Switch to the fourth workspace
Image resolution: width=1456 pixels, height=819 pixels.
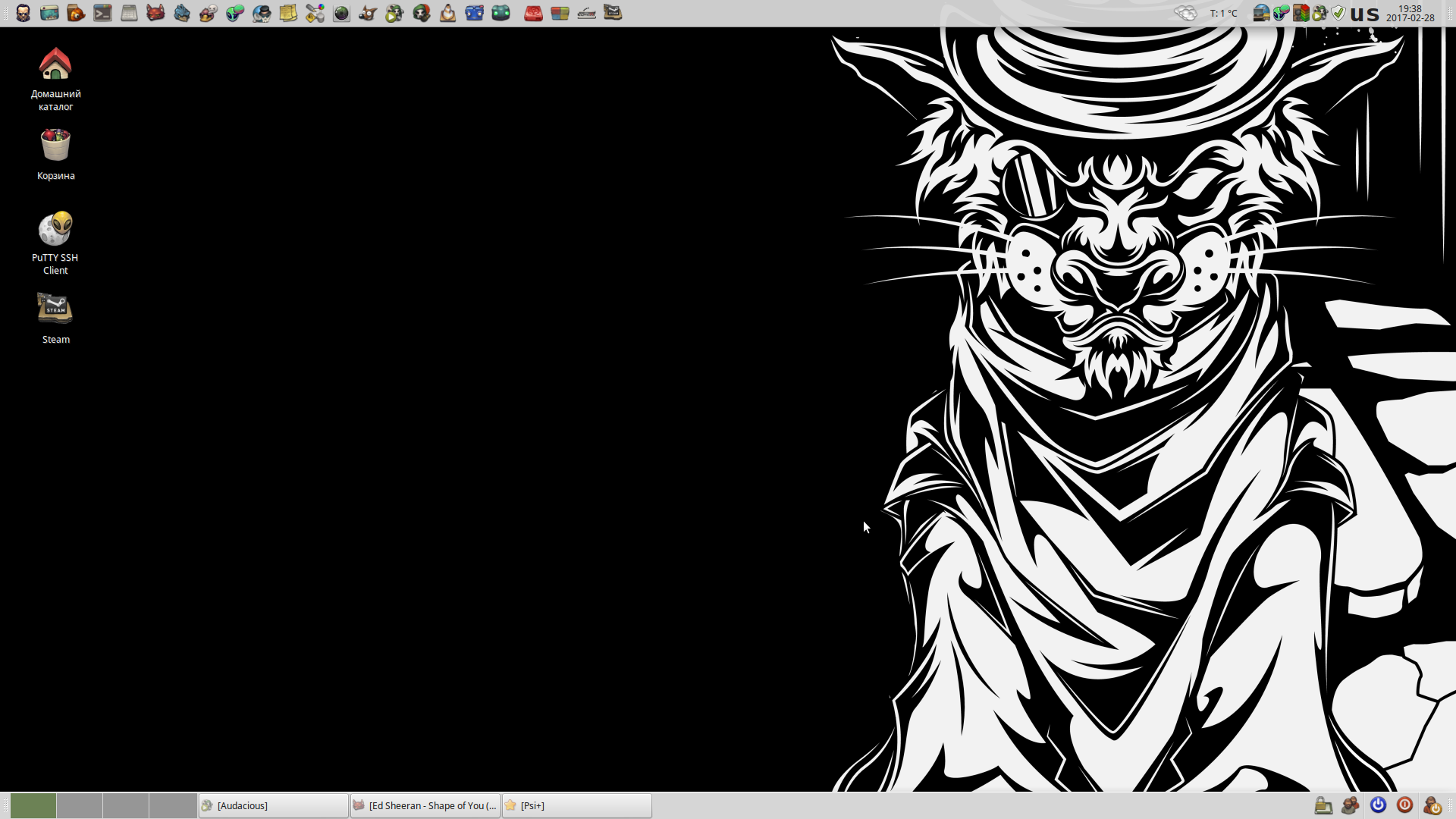point(173,805)
